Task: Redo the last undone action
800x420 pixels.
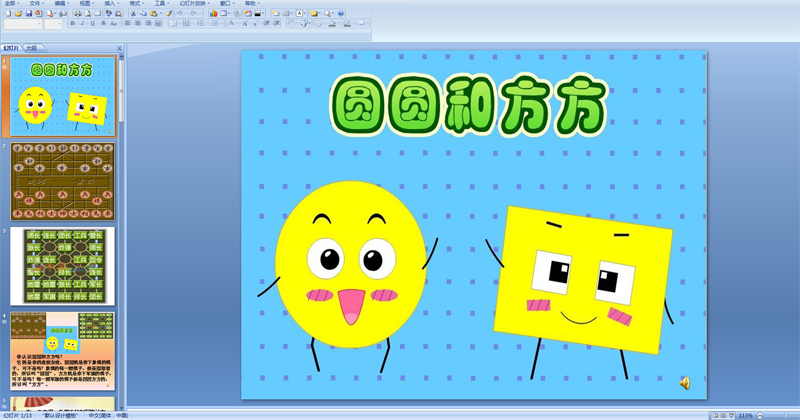Action: [x=193, y=14]
